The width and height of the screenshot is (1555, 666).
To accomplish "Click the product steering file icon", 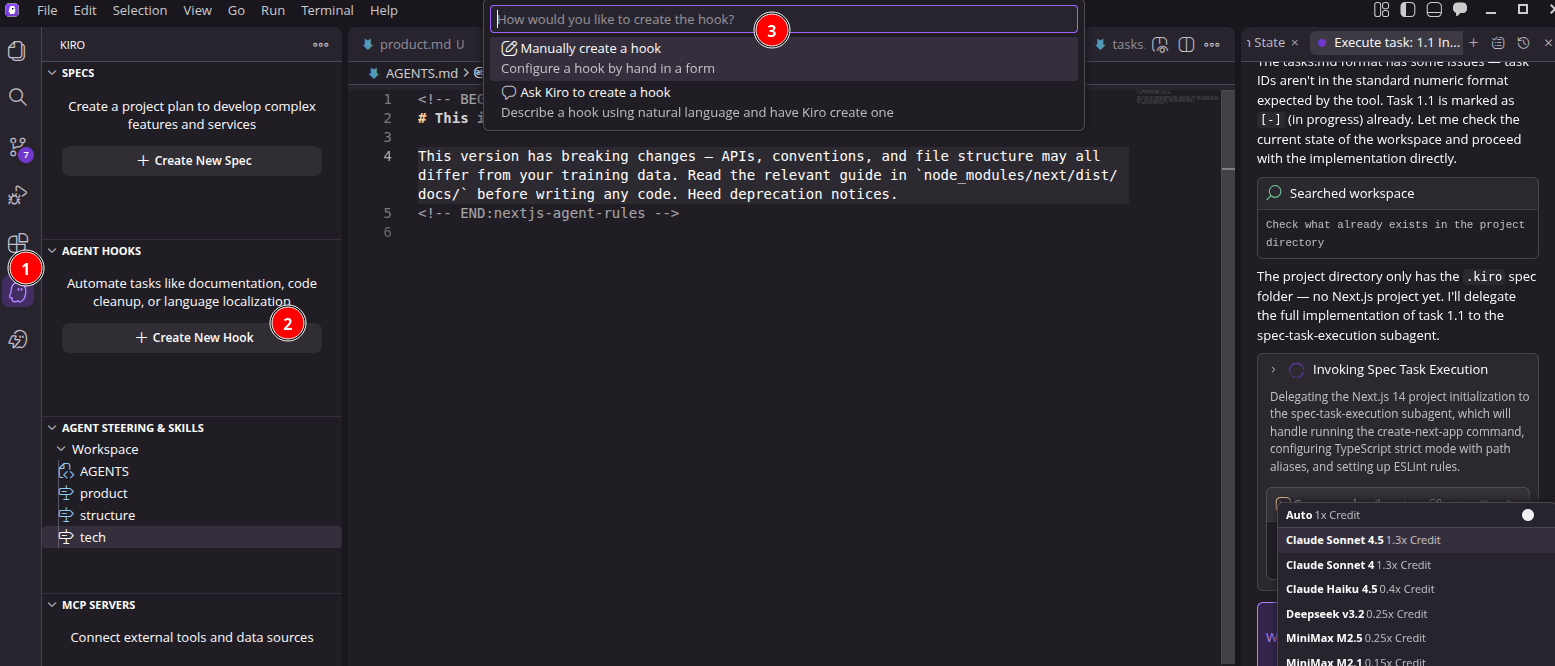I will [66, 493].
